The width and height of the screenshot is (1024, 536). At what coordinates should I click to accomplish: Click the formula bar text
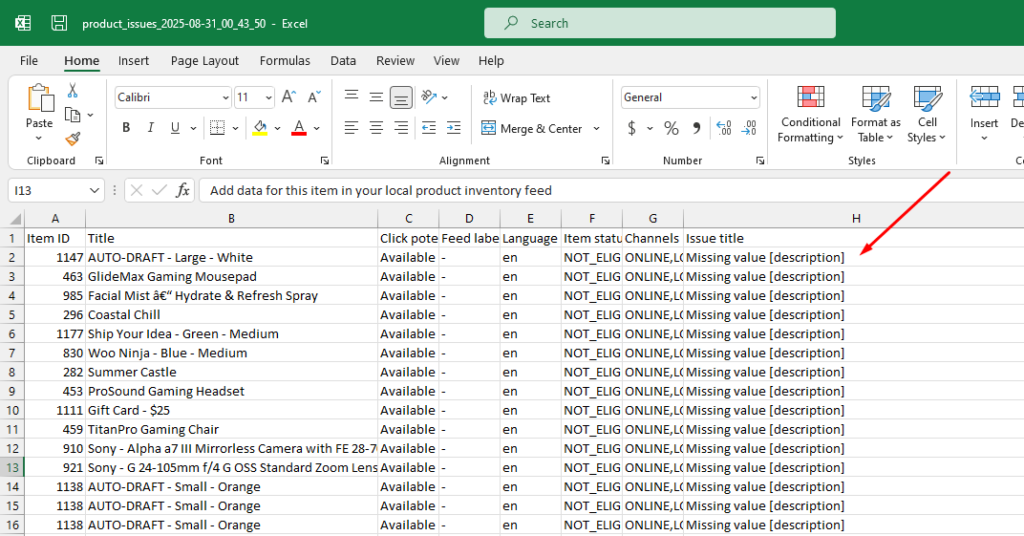[x=381, y=191]
